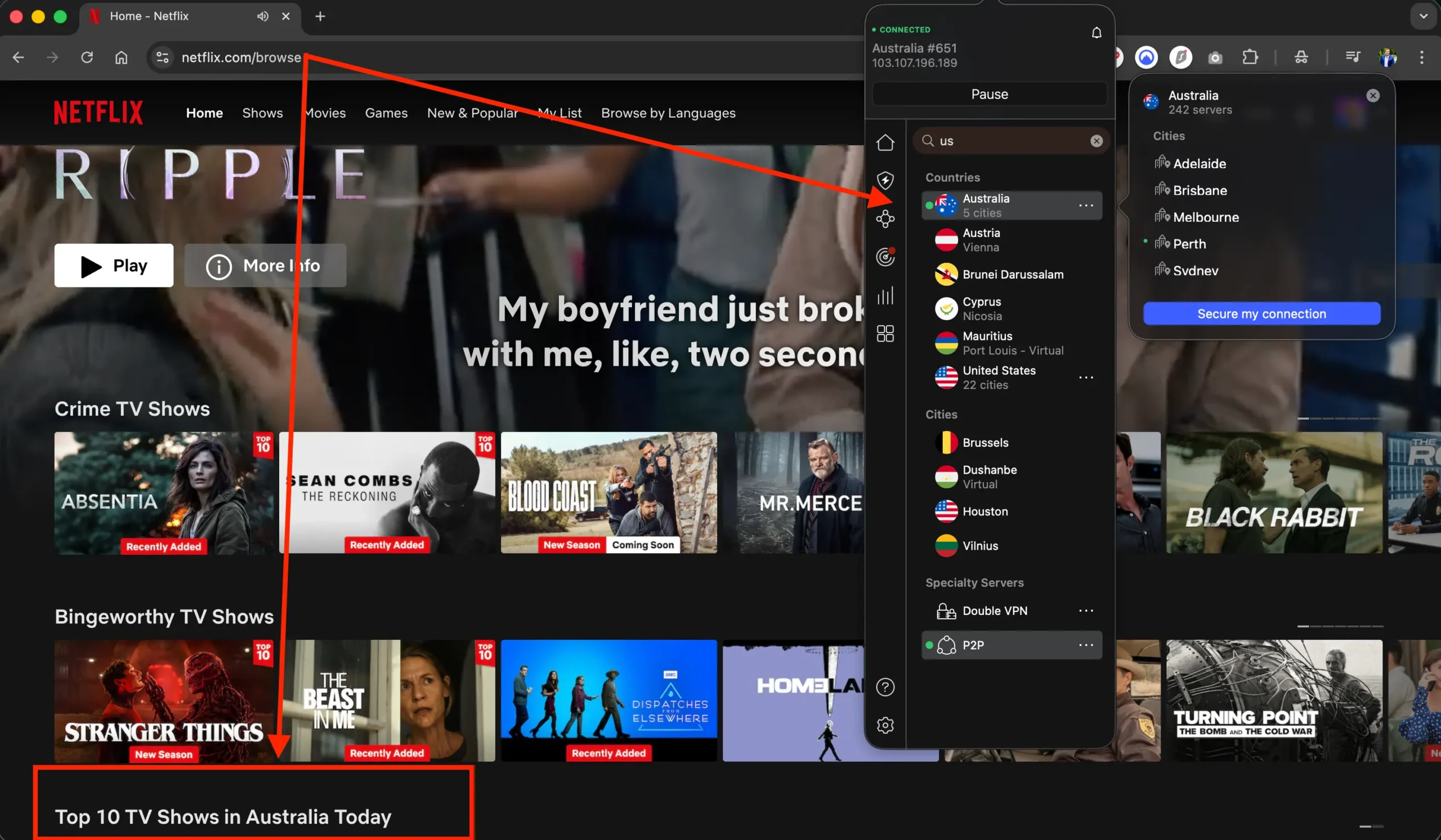This screenshot has height=840, width=1441.
Task: Click Secure my connection button
Action: [1261, 313]
